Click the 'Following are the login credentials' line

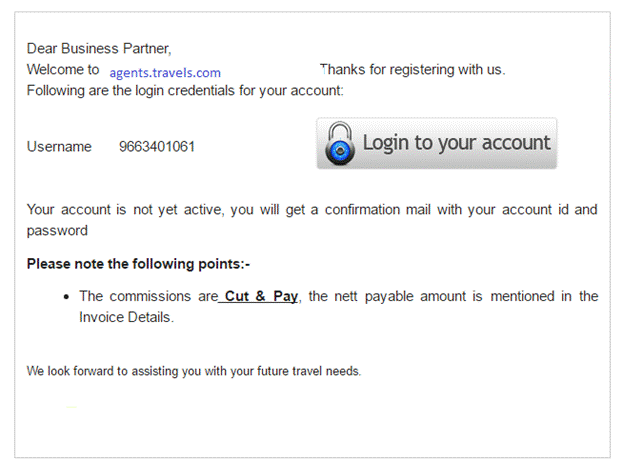tap(185, 90)
